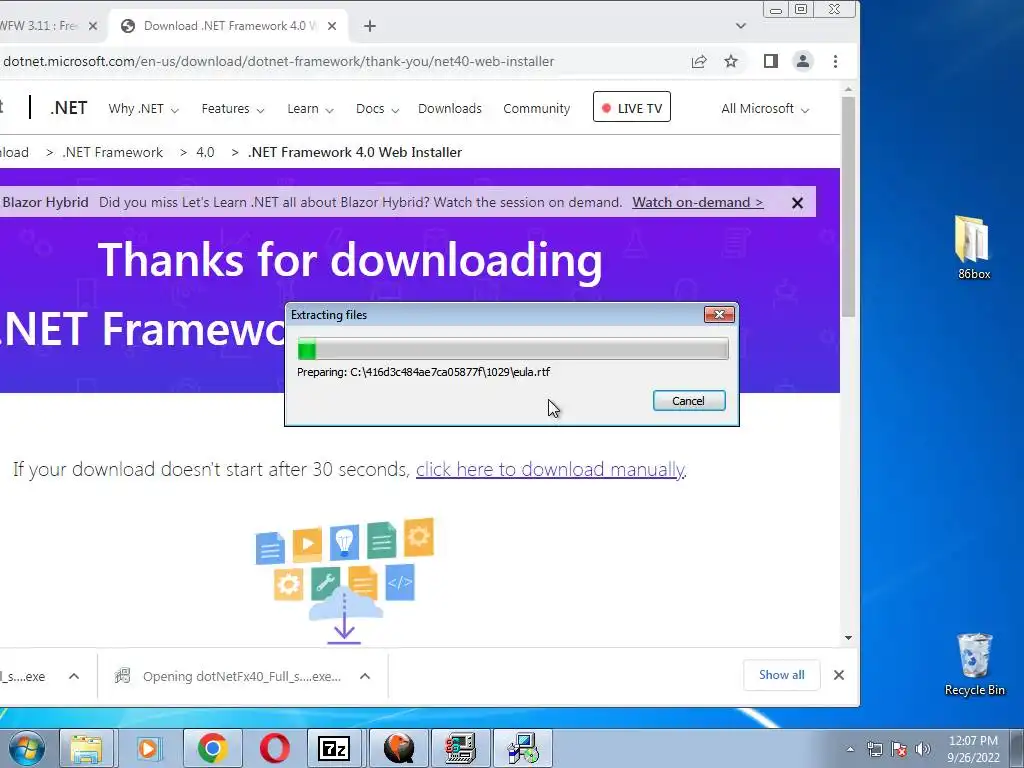Cancel the Extracting files dialog
Image resolution: width=1024 pixels, height=768 pixels.
[689, 401]
